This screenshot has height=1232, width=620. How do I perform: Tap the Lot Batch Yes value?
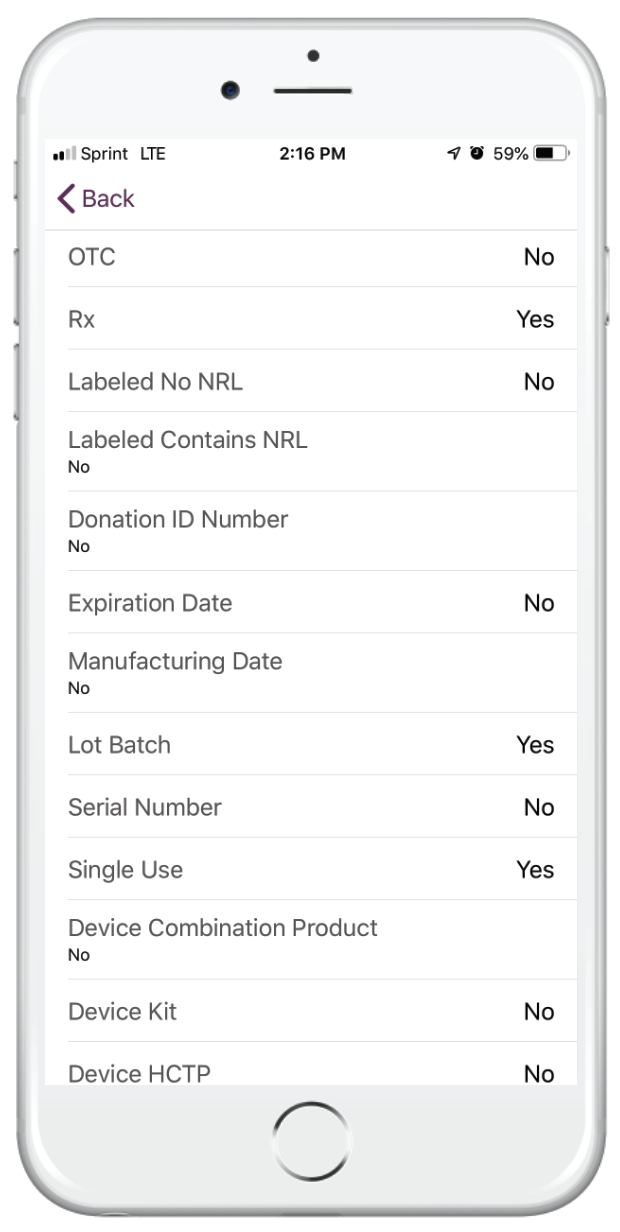(535, 745)
